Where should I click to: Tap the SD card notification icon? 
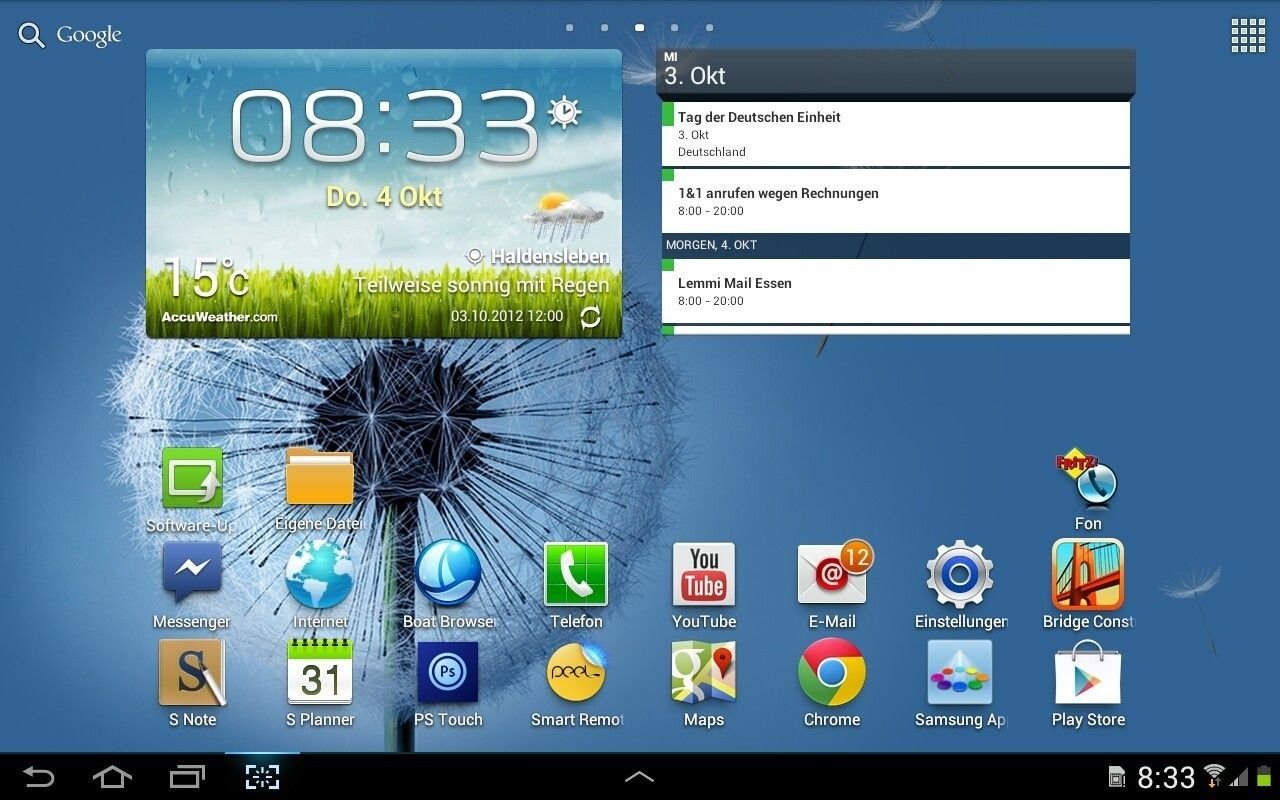pyautogui.click(x=1118, y=777)
